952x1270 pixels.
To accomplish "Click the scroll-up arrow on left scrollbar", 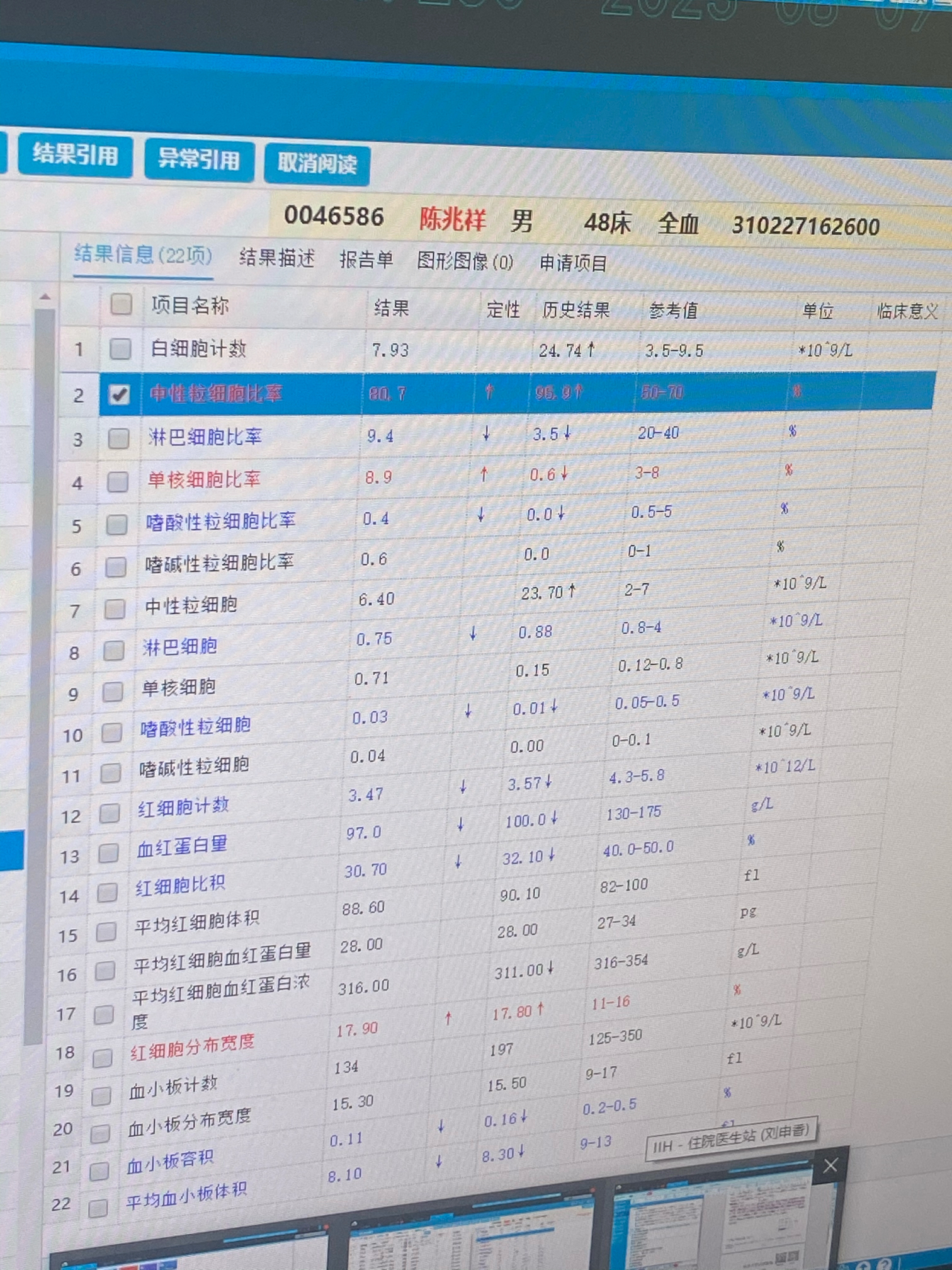I will pos(45,297).
